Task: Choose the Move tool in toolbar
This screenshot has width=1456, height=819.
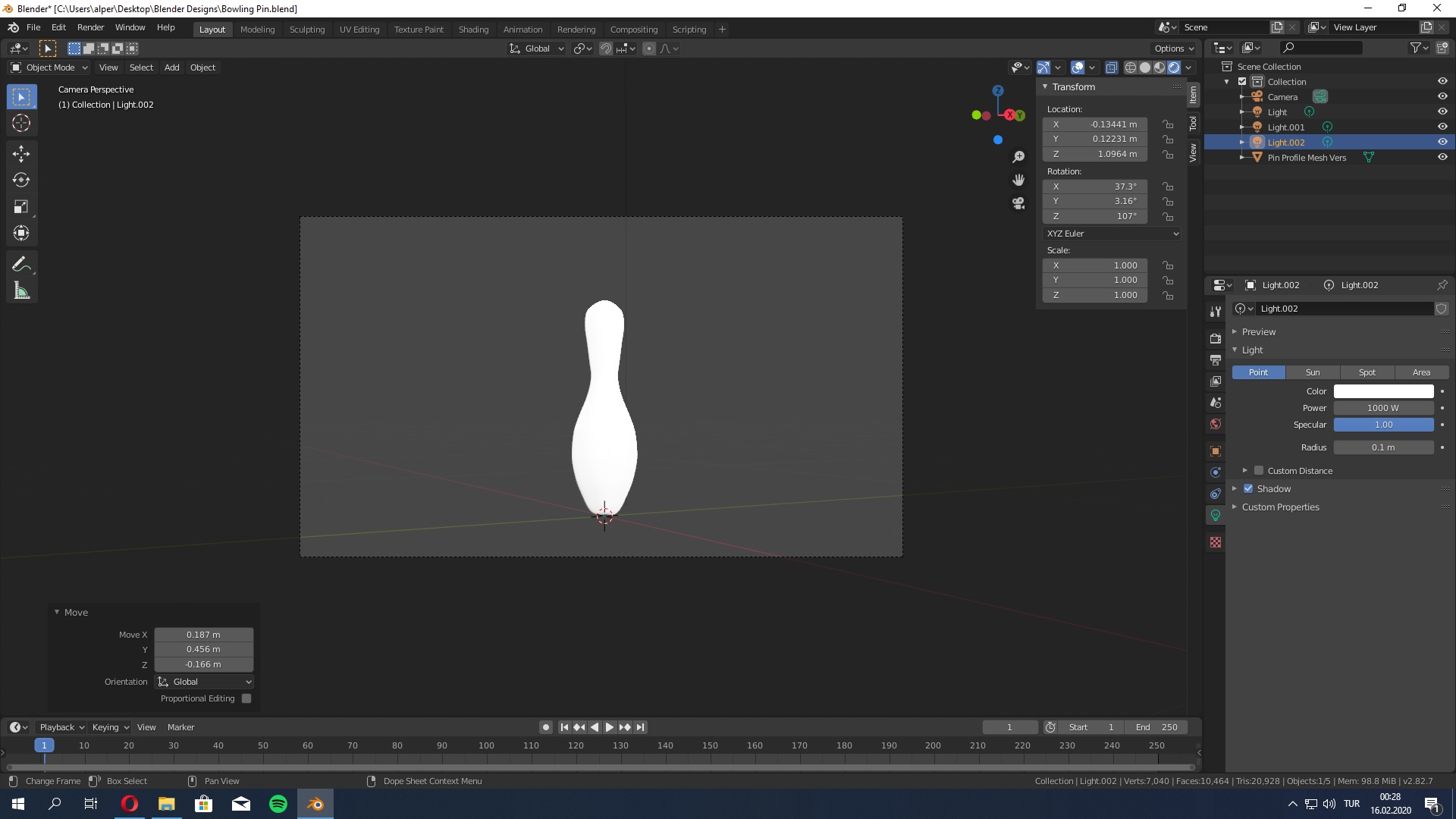Action: [21, 154]
